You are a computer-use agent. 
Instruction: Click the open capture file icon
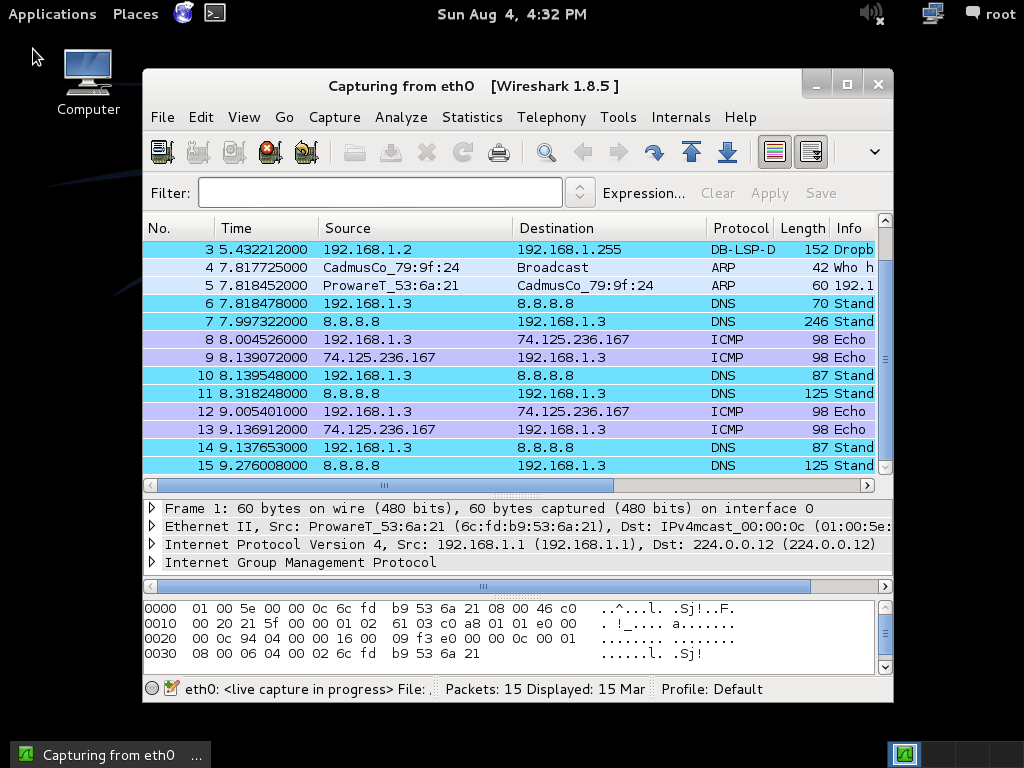click(355, 152)
